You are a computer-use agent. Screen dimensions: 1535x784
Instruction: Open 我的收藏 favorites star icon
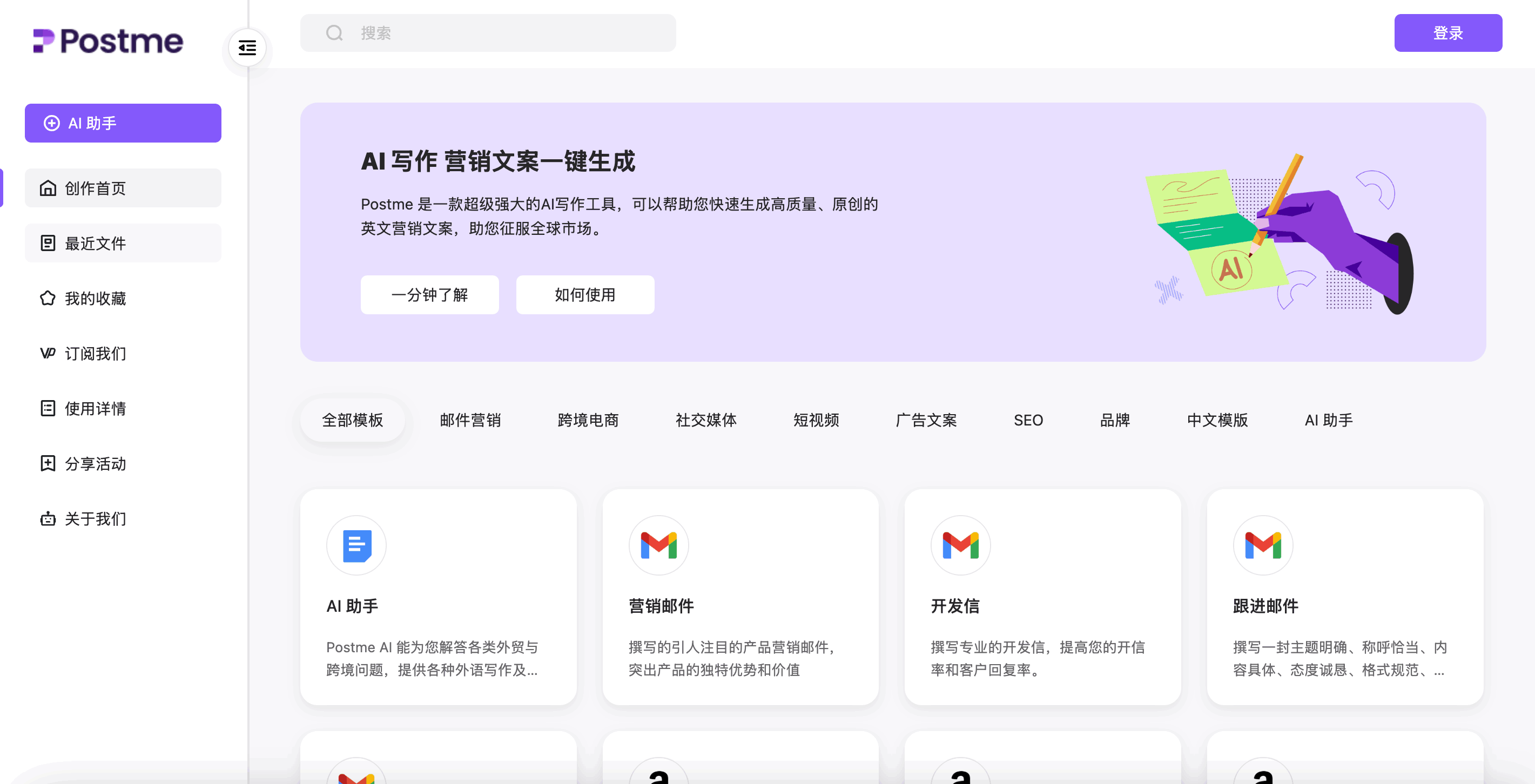tap(48, 299)
